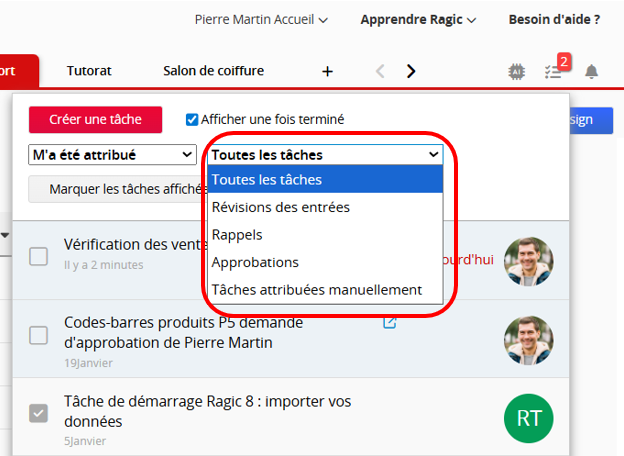
Task: Switch to the 'Salon de coiffure' tab
Action: (213, 71)
